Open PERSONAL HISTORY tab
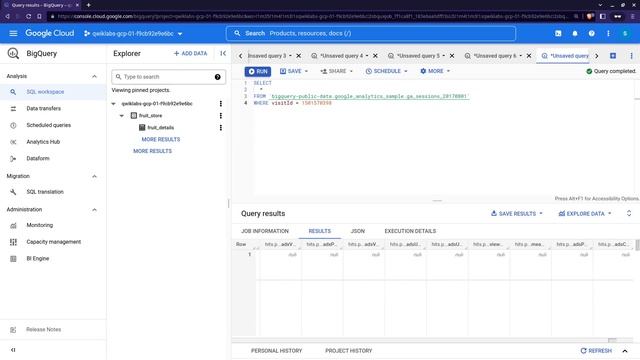Screen dimensions: 640x360 tap(276, 351)
